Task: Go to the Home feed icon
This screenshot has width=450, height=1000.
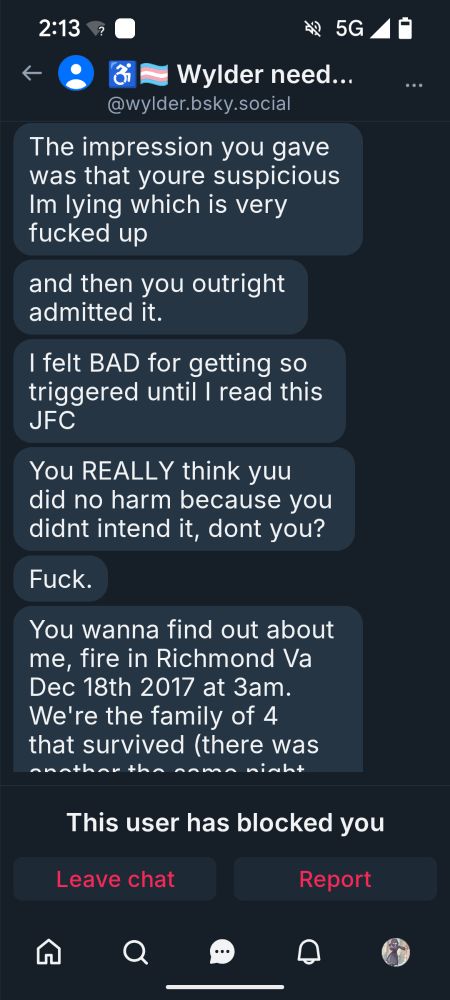Action: [x=50, y=952]
